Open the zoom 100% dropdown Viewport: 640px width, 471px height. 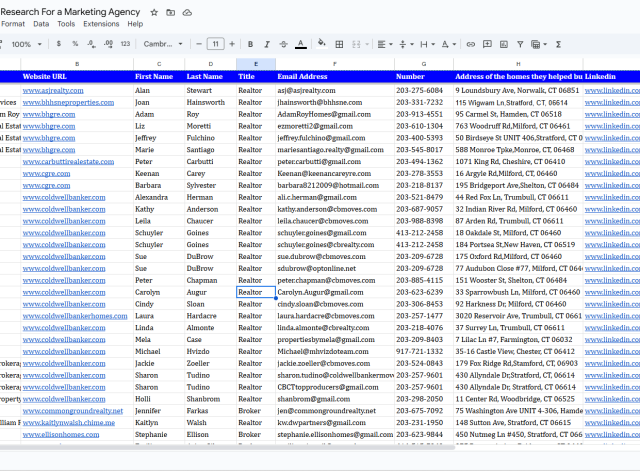[x=27, y=44]
